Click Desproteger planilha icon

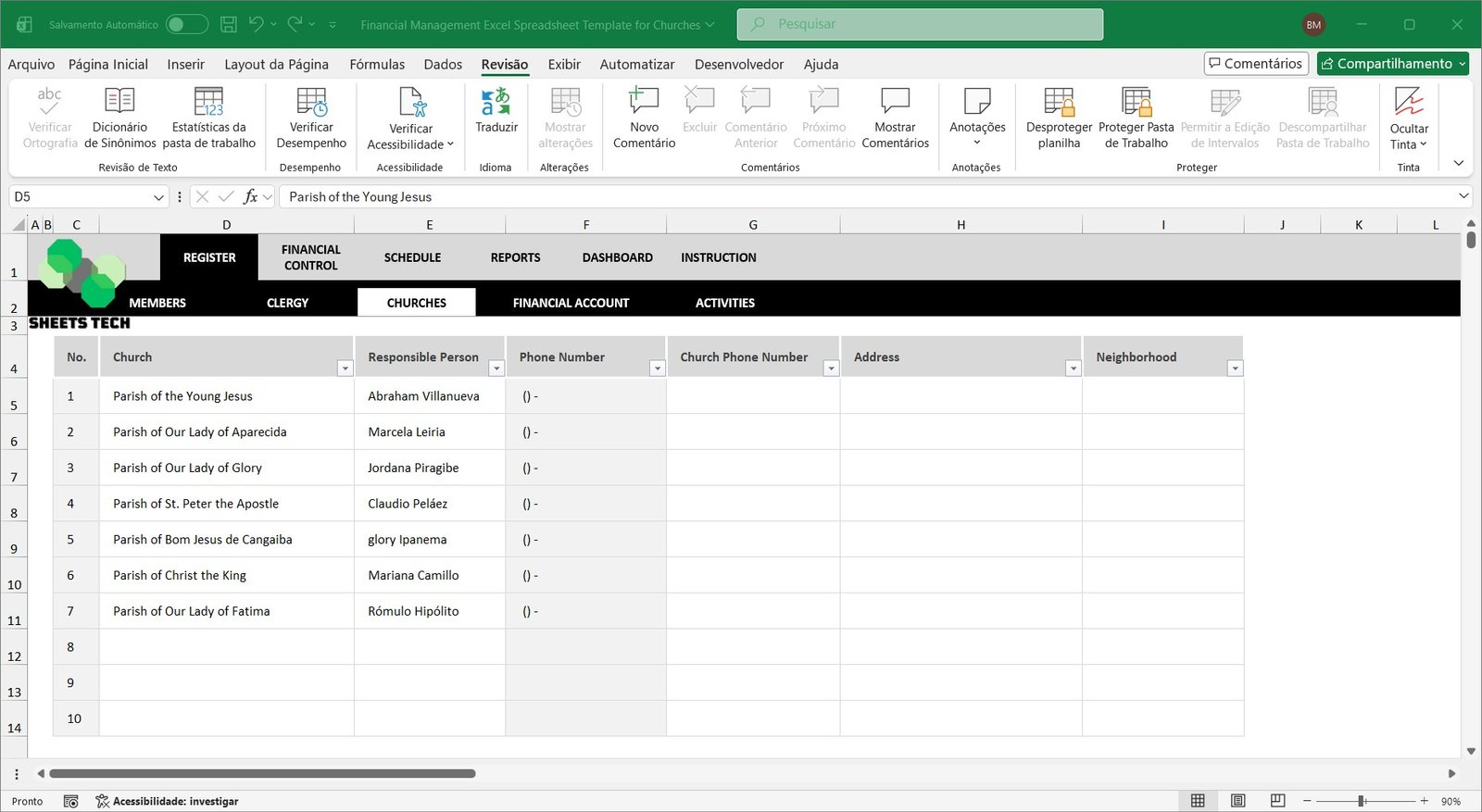click(1059, 118)
